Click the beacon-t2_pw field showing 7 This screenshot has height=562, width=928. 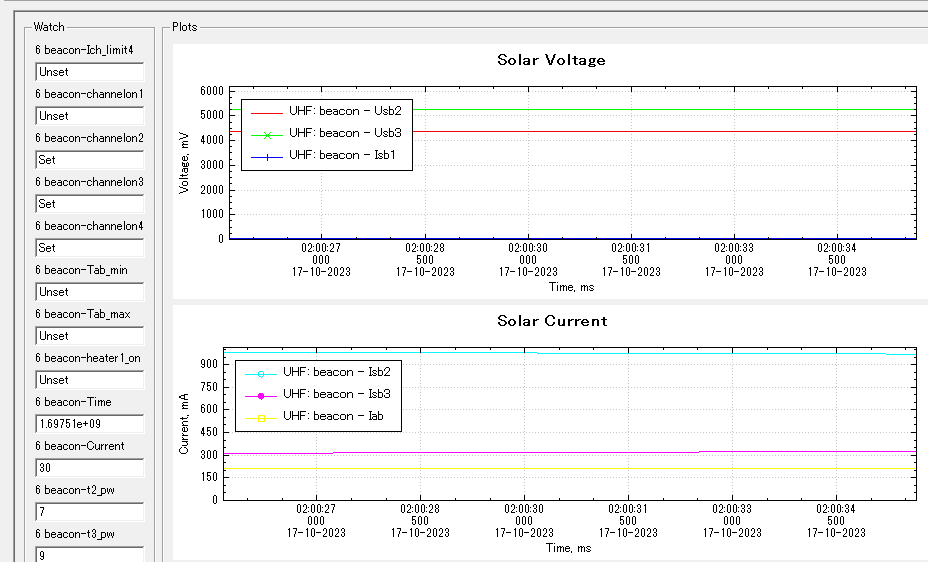[x=89, y=512]
